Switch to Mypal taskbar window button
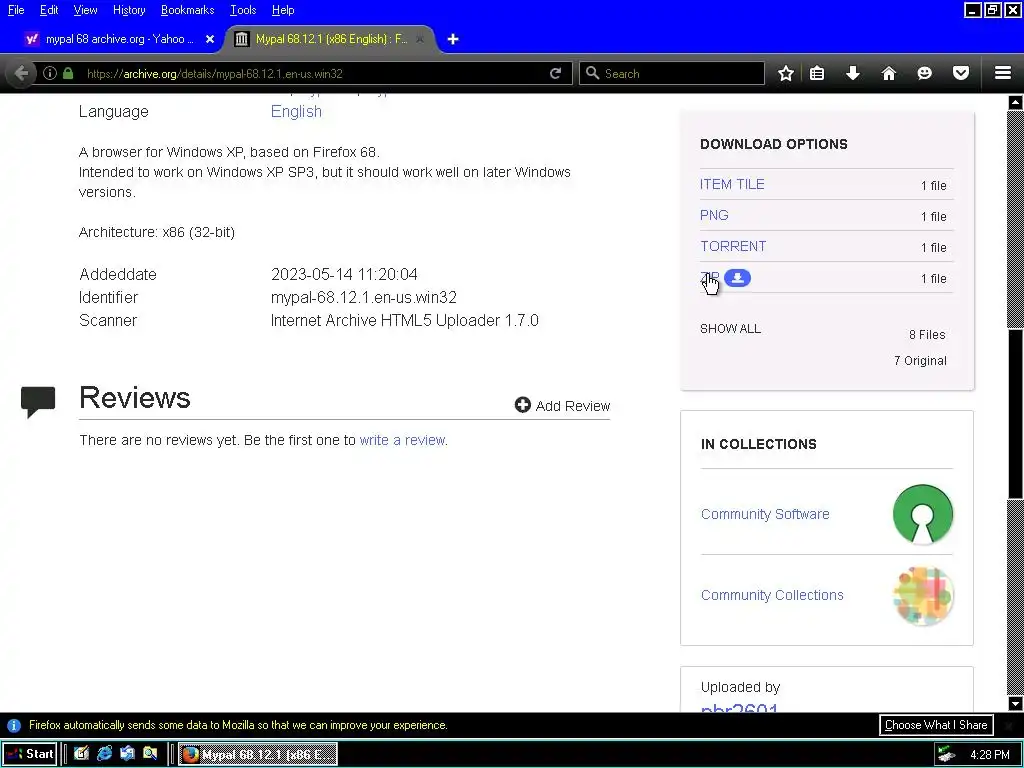This screenshot has width=1024, height=768. (258, 754)
